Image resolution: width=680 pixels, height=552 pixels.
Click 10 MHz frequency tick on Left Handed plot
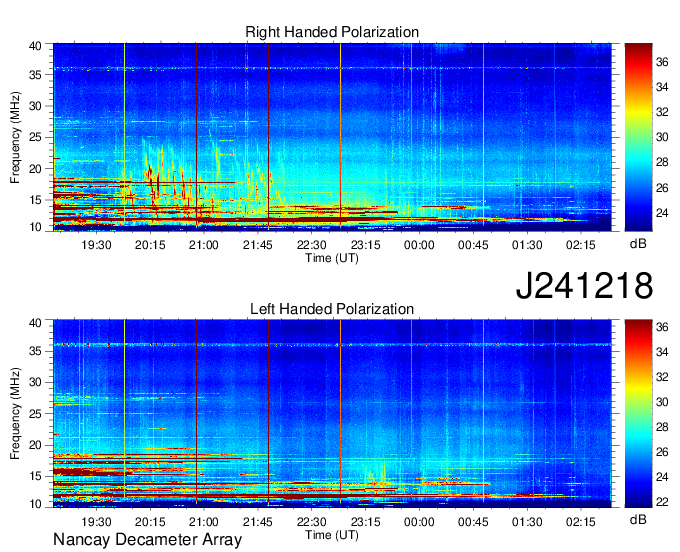[36, 504]
